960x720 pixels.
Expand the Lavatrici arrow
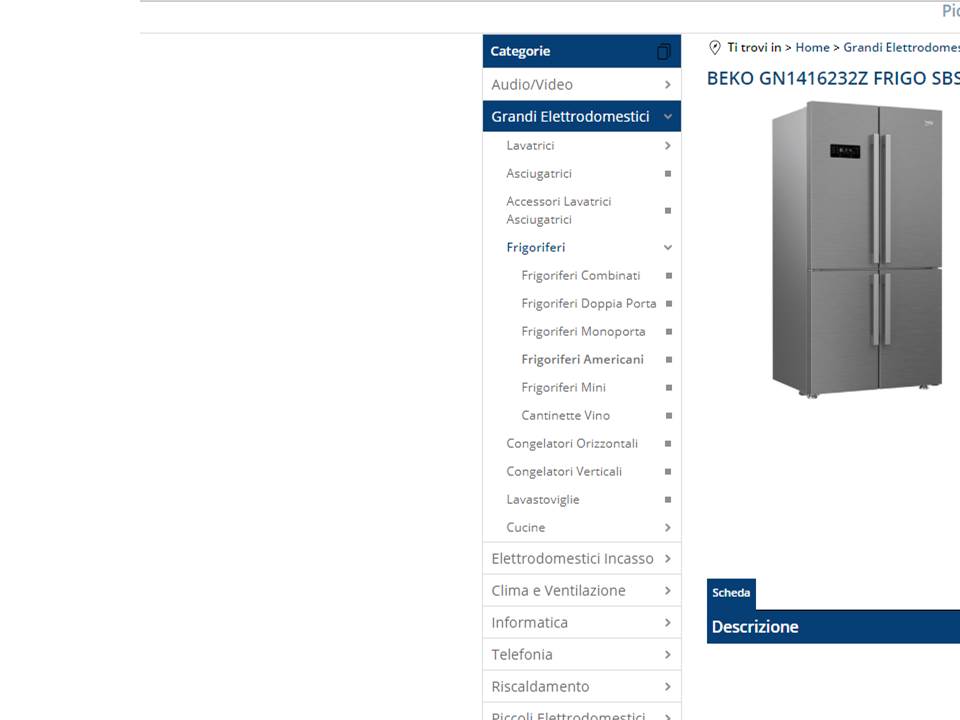point(668,146)
